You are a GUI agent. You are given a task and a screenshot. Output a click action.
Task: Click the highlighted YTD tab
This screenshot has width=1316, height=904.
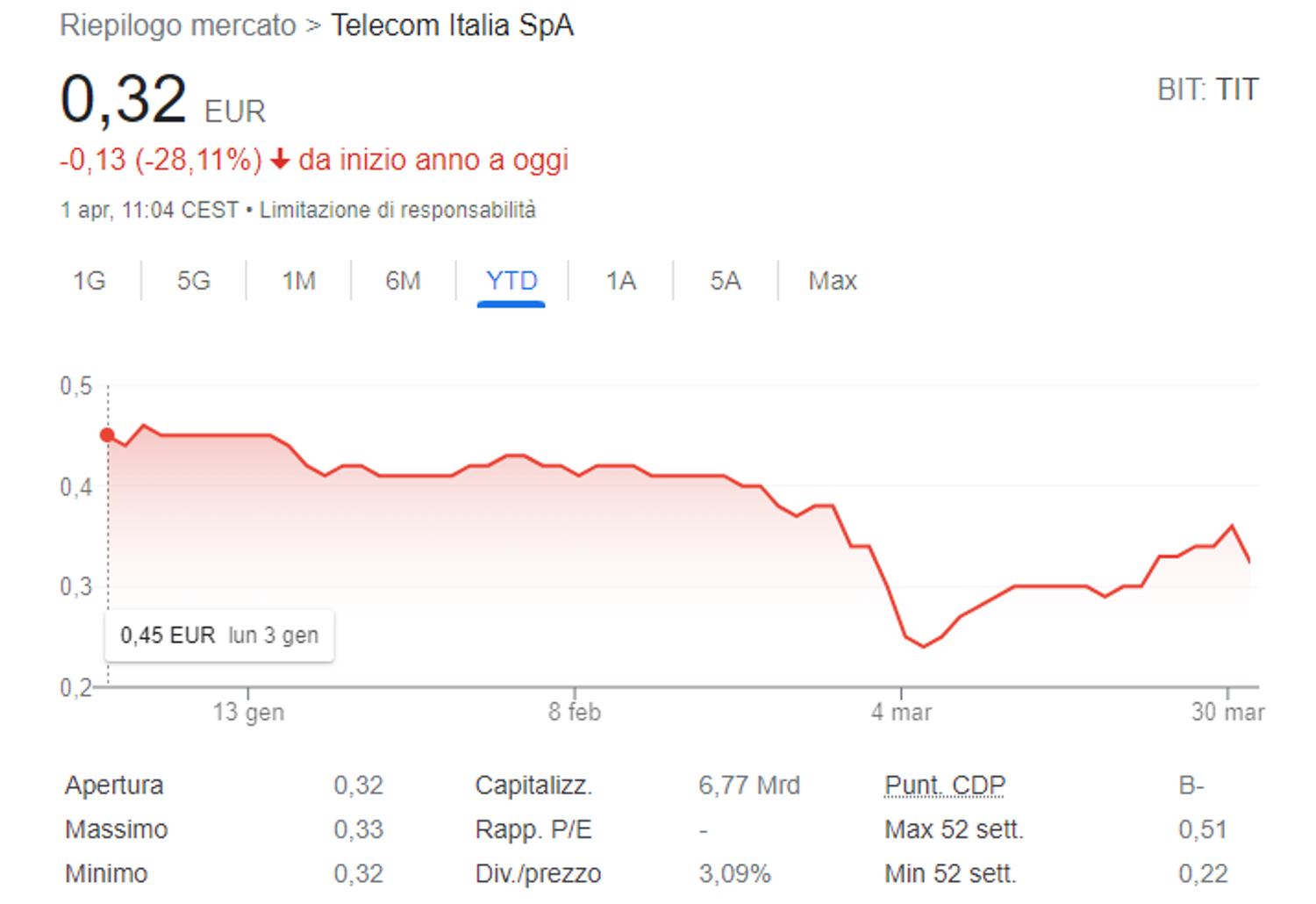[x=511, y=281]
